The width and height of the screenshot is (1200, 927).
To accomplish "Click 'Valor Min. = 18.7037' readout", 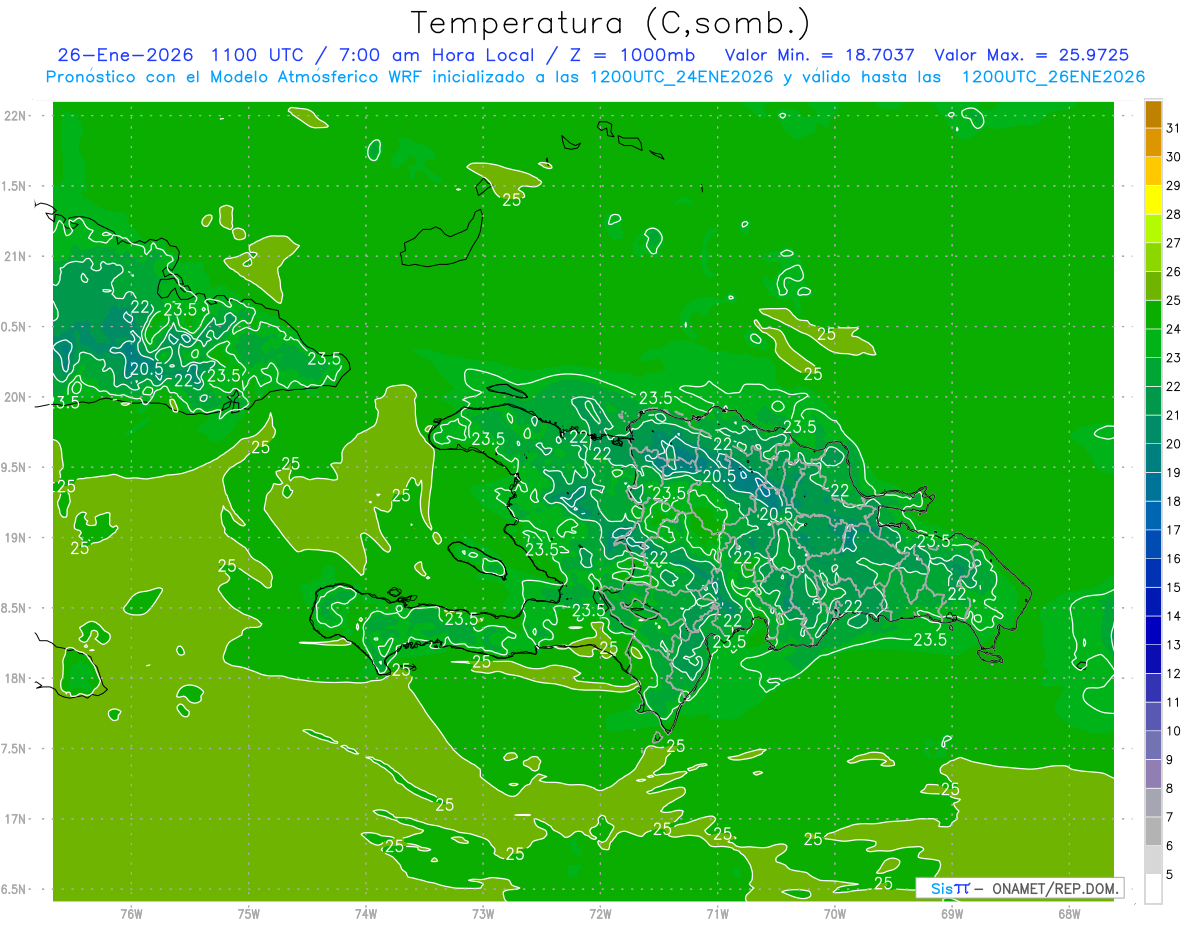I will [x=820, y=55].
